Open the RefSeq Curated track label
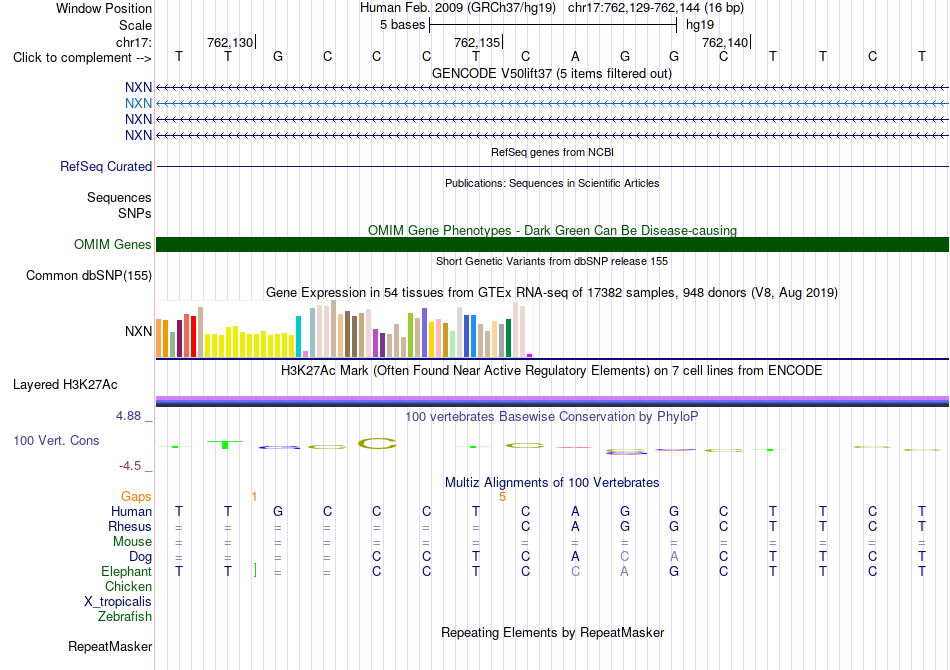This screenshot has height=670, width=950. (x=106, y=167)
